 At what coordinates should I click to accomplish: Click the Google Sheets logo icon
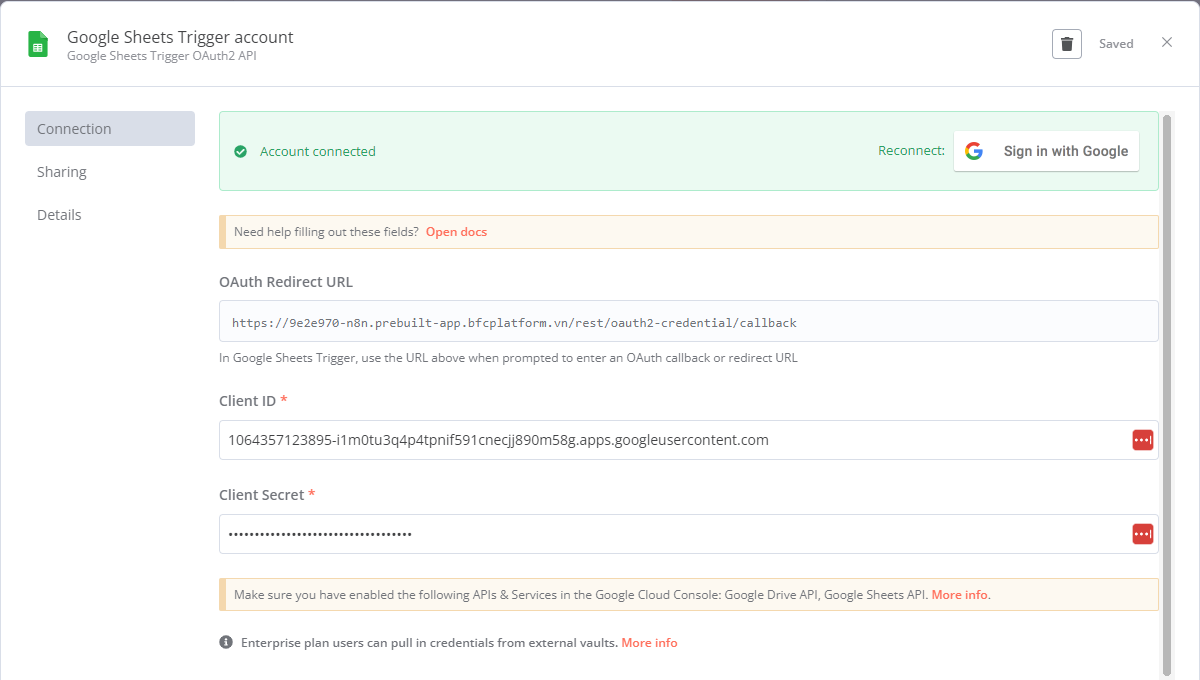38,44
